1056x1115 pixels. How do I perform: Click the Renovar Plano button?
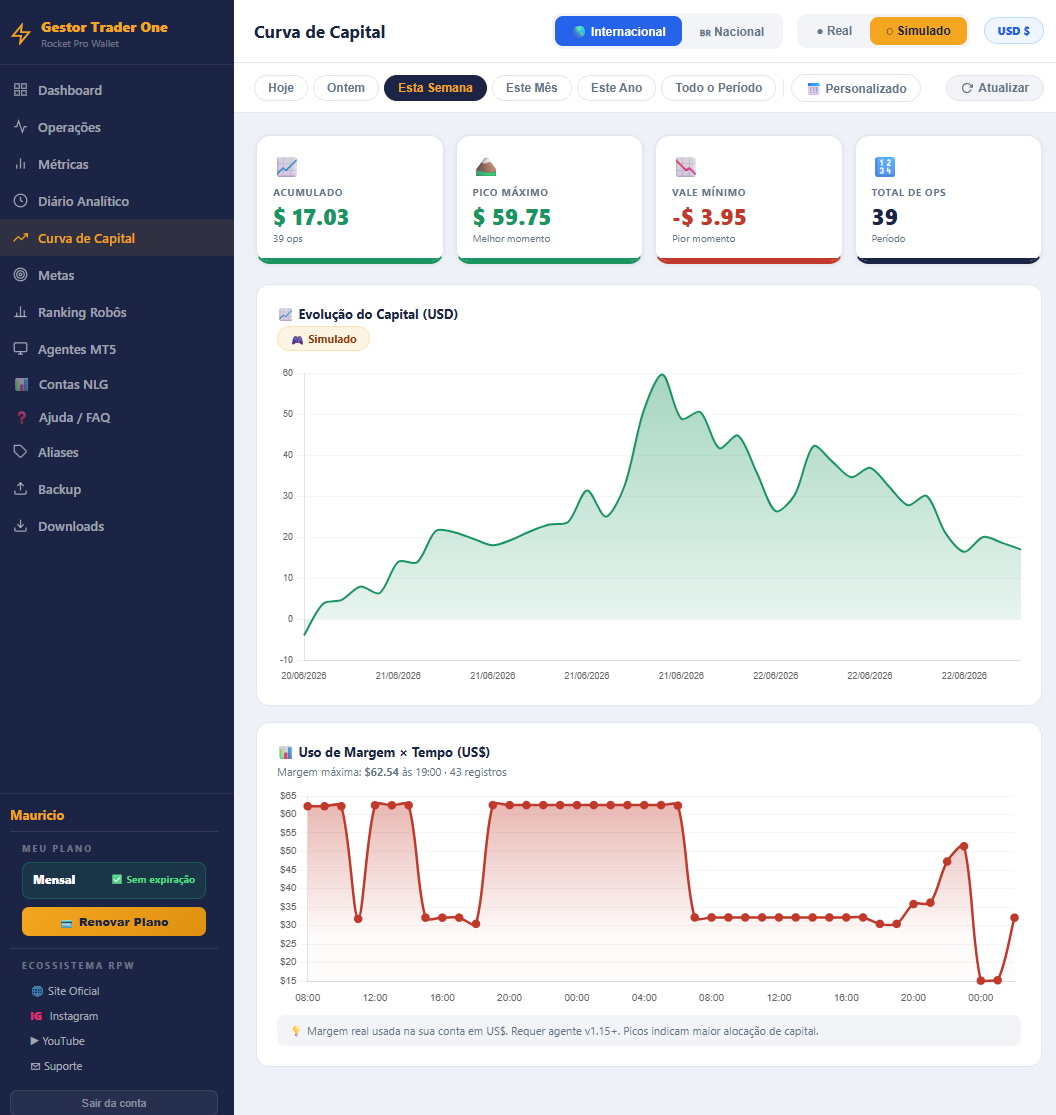114,922
